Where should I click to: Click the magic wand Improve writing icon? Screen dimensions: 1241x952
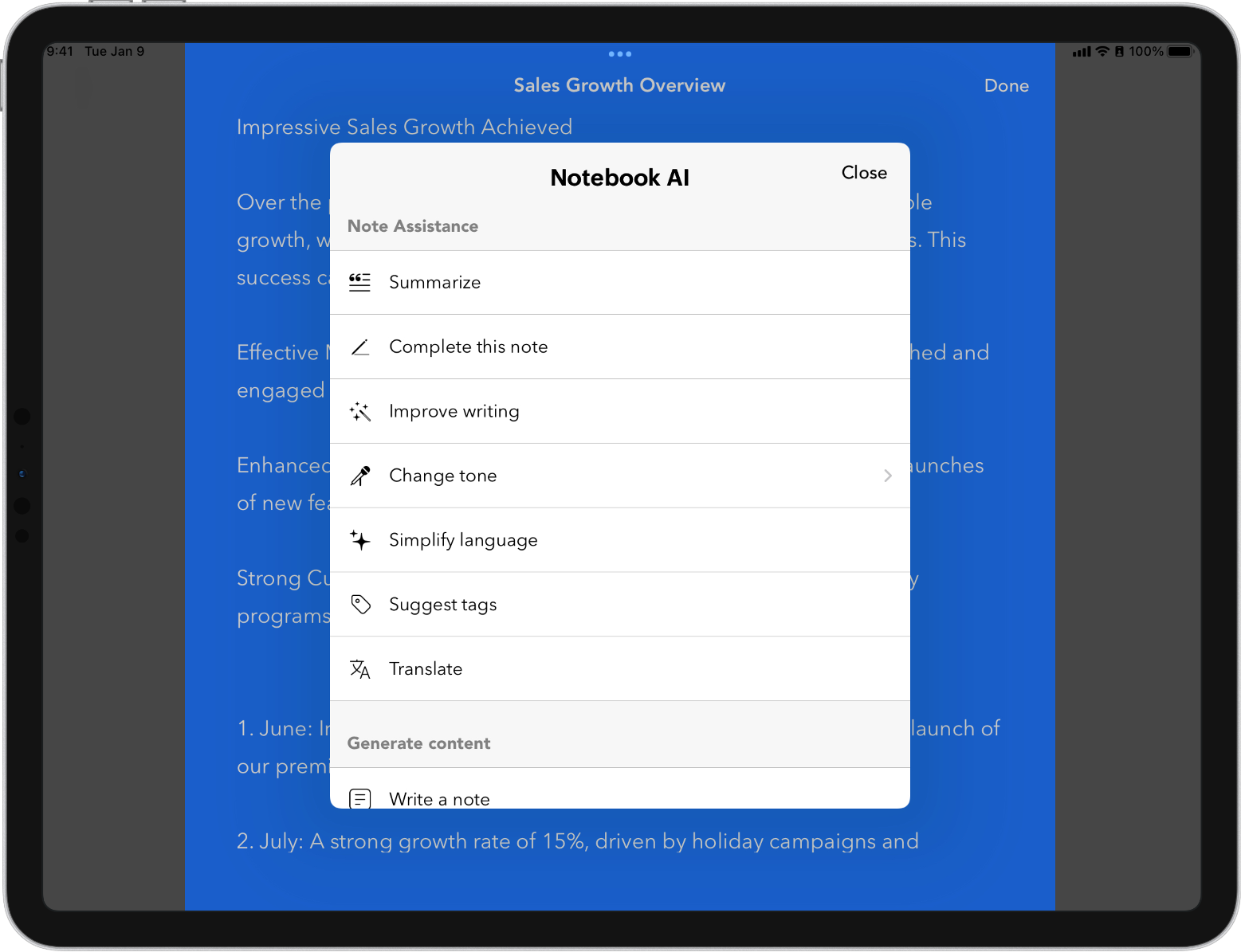360,412
